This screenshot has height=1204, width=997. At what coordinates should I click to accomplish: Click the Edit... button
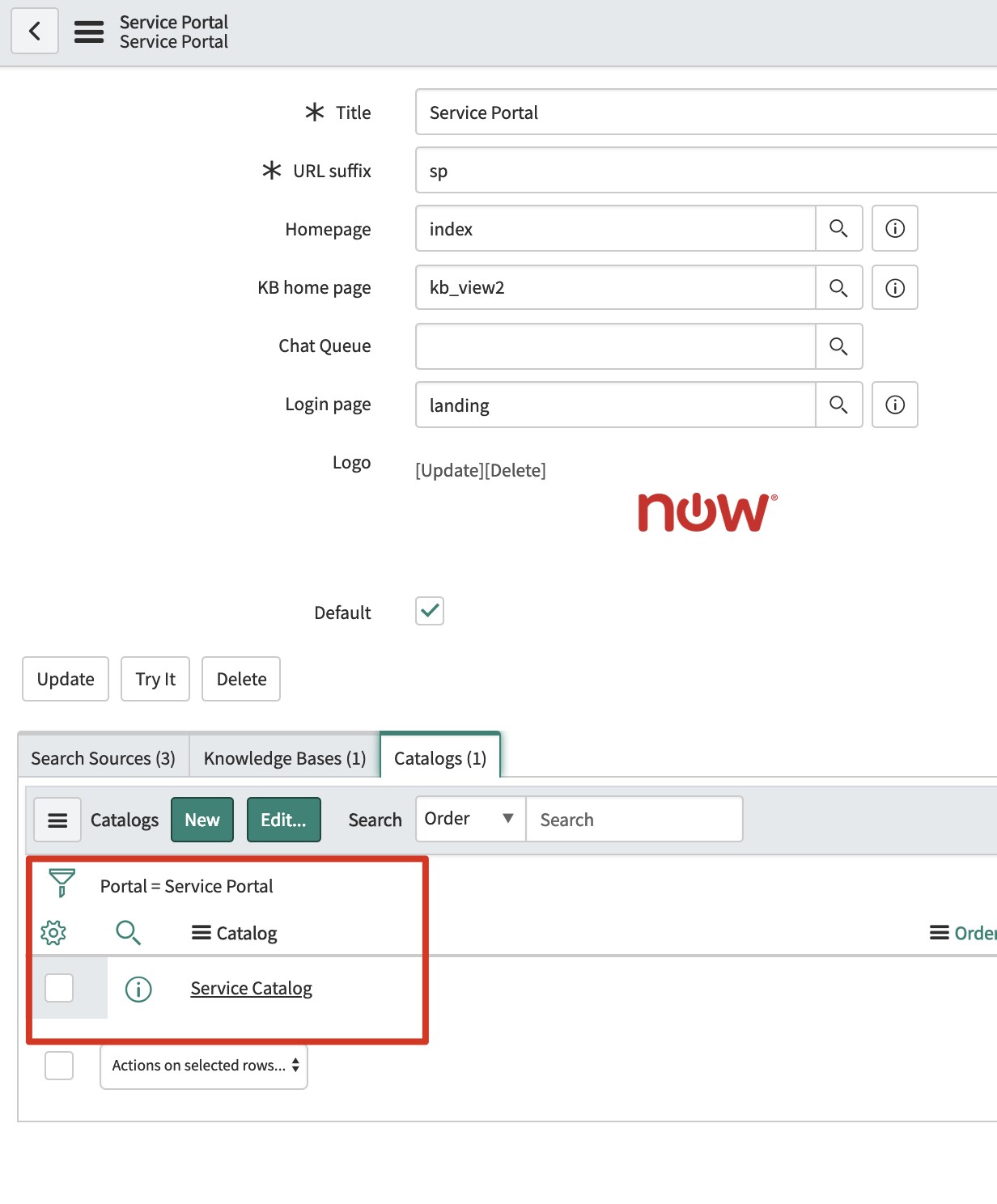coord(284,820)
